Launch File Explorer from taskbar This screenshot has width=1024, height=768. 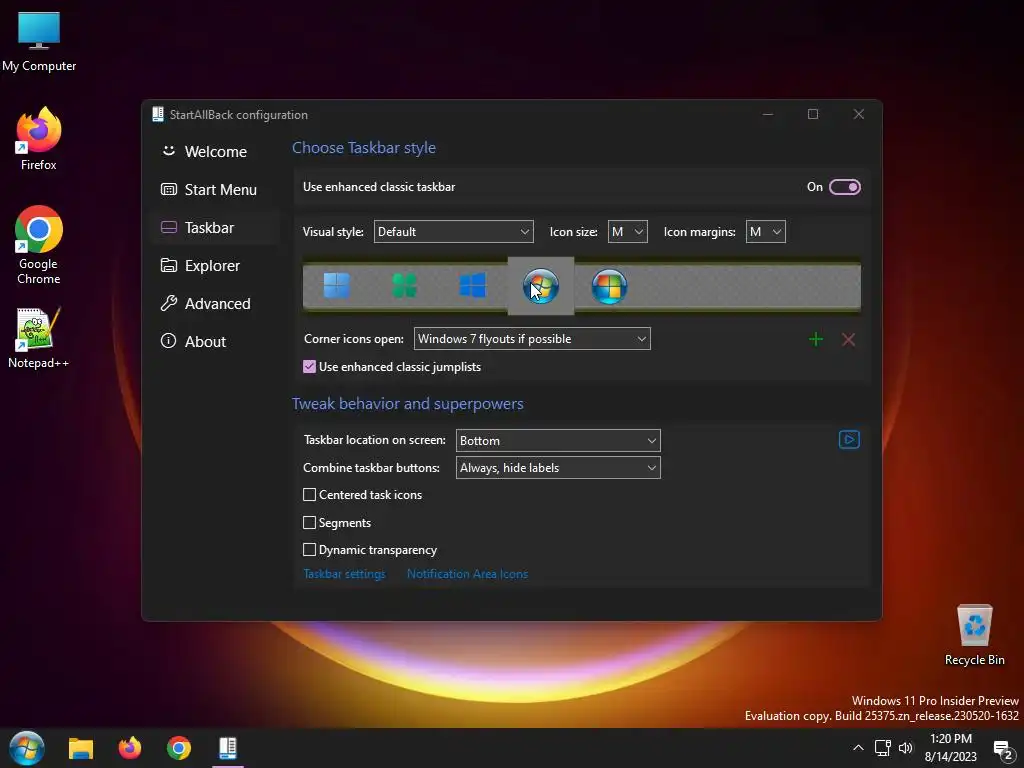(x=81, y=748)
